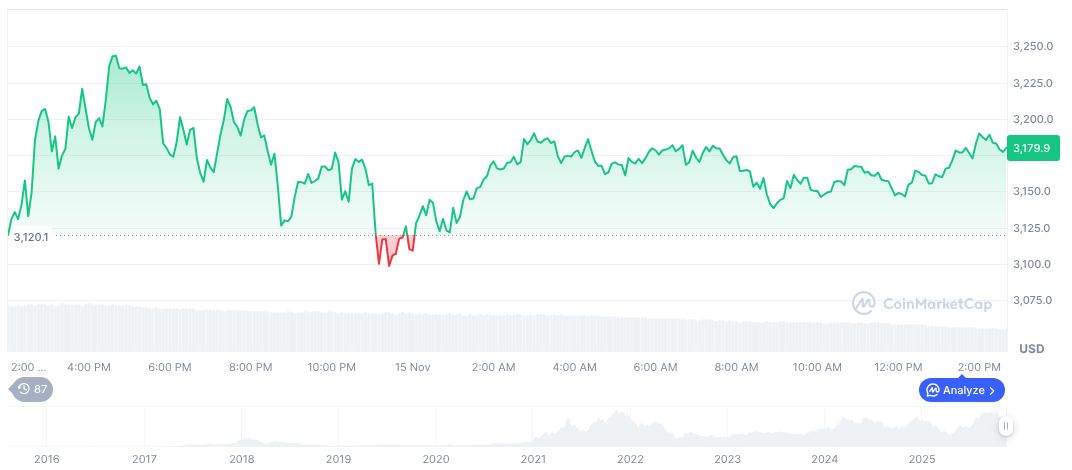Click the 6:00 AM label on the time axis
The height and width of the screenshot is (470, 1072).
tap(656, 367)
